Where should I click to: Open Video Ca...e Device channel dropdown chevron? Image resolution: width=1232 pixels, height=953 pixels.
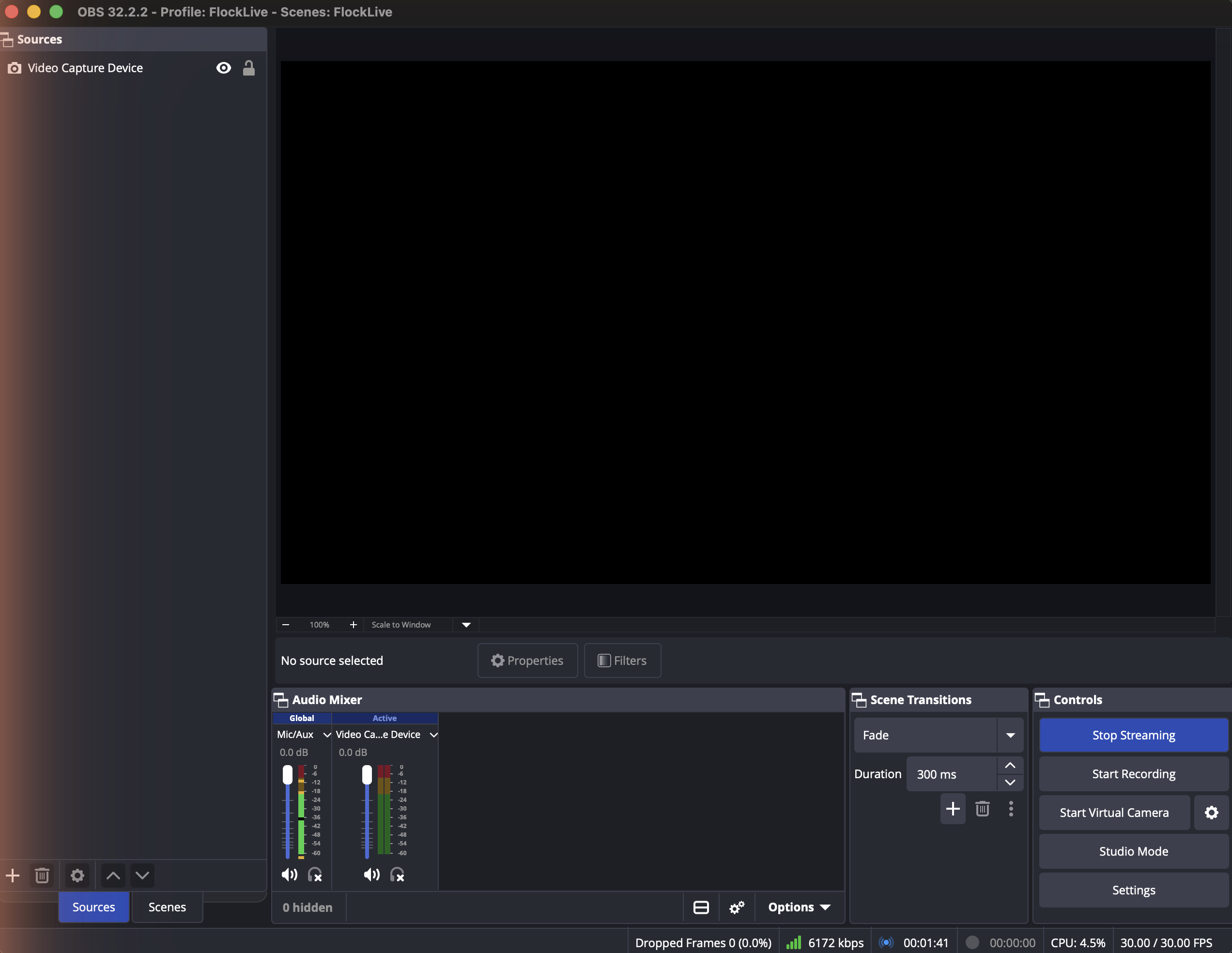pos(433,735)
